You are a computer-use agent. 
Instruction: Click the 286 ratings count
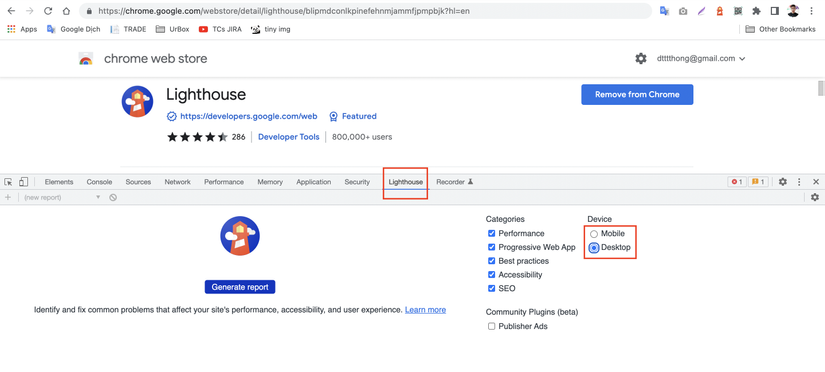238,137
